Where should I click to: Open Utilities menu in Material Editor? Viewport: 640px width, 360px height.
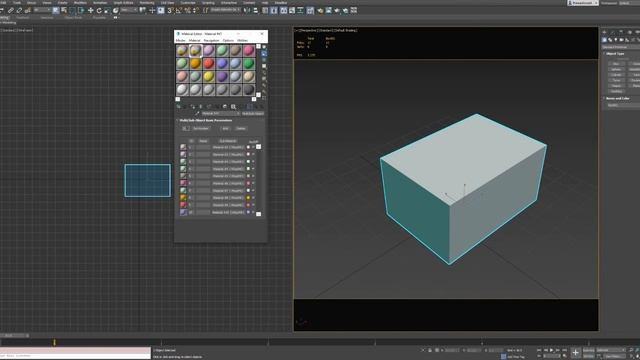[x=242, y=40]
